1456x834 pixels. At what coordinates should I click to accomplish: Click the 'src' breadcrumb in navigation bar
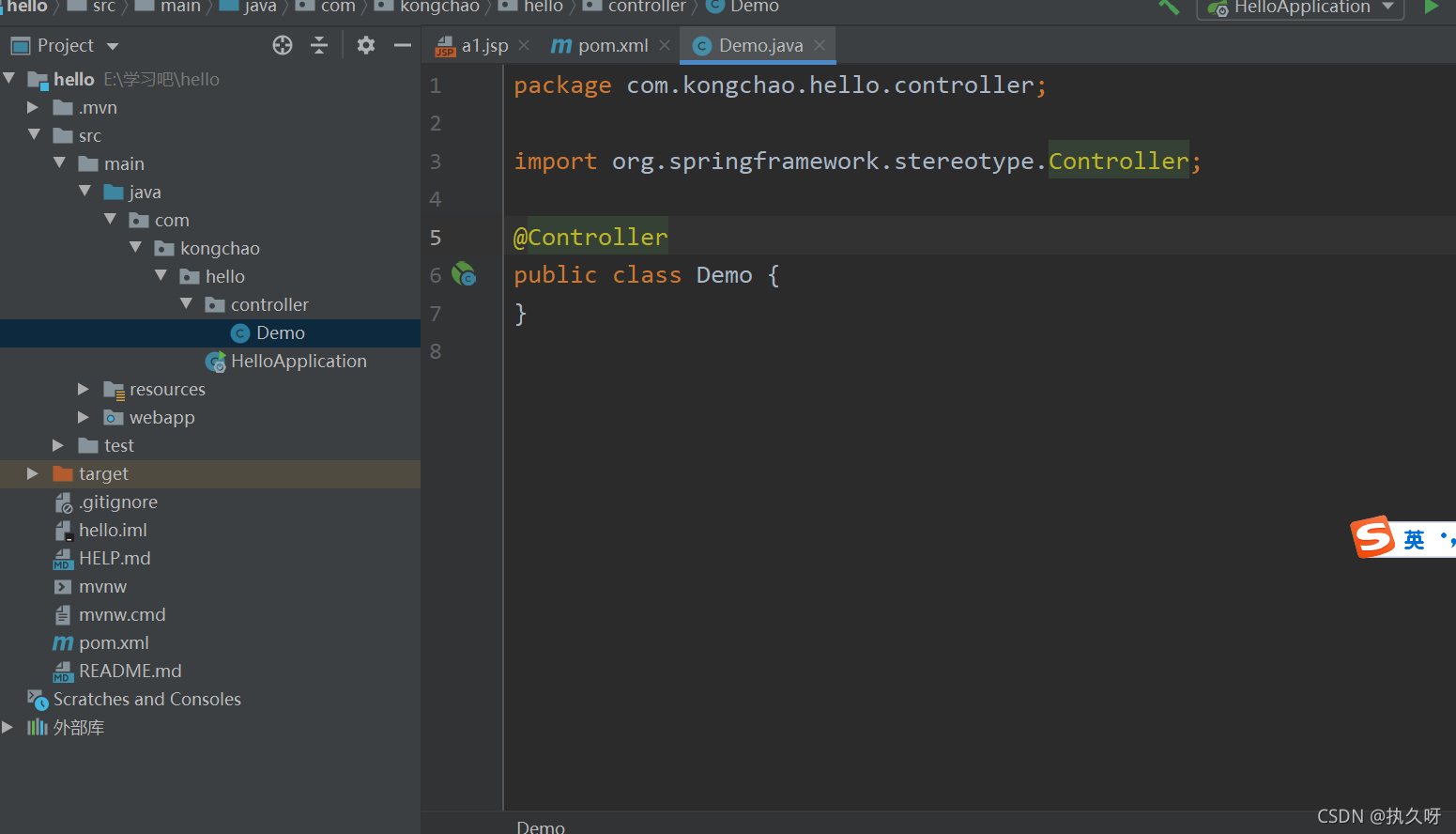click(103, 7)
